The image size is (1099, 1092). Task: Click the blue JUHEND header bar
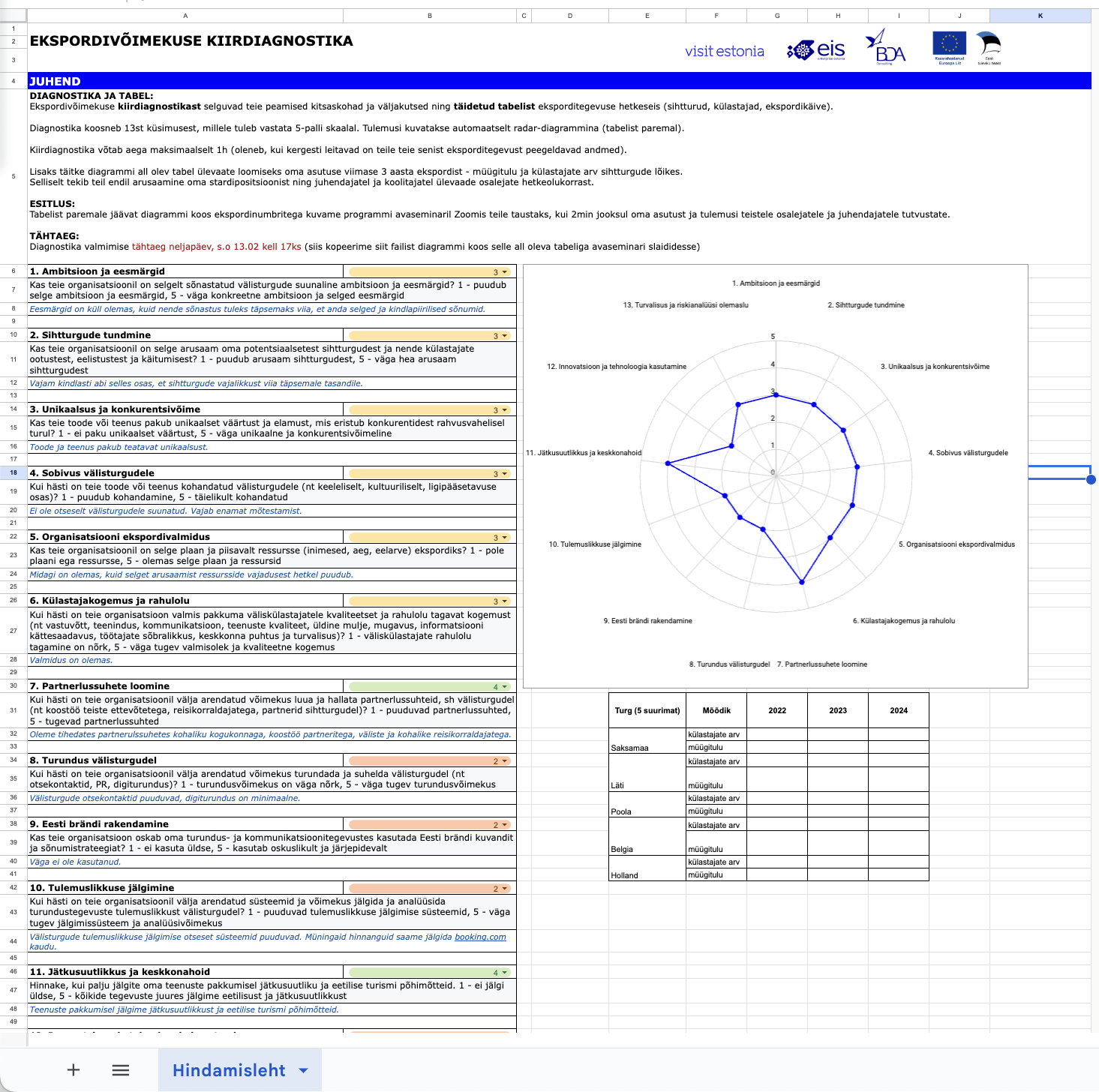559,81
